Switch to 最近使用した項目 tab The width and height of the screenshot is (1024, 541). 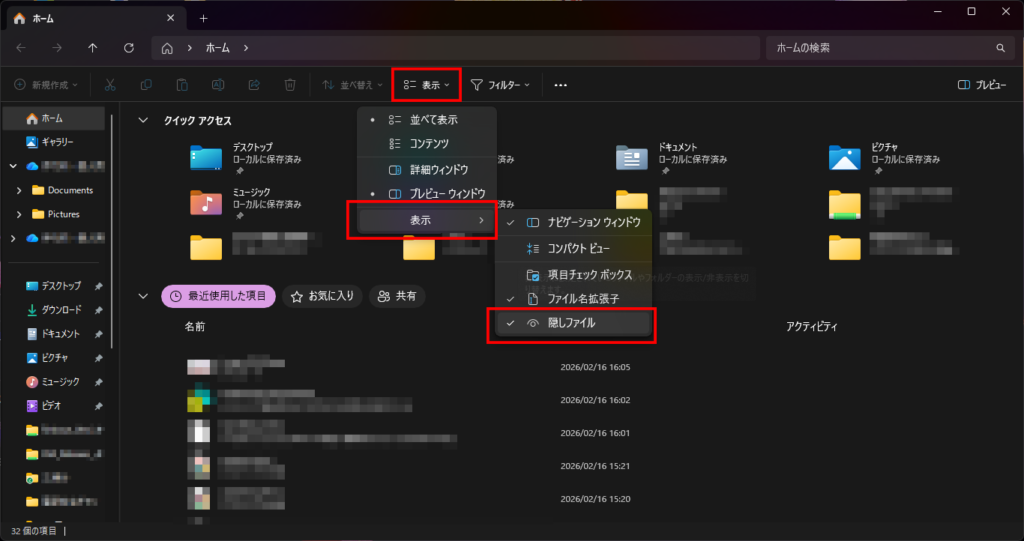click(219, 296)
